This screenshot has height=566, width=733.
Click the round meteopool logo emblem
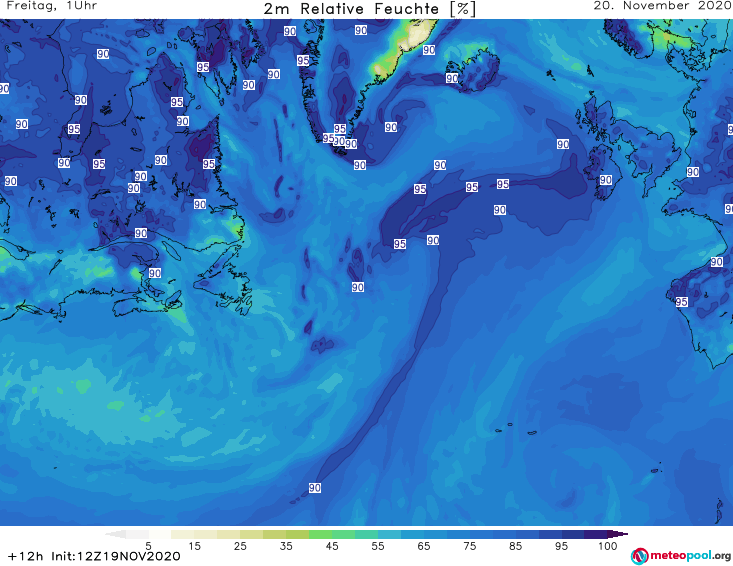pos(639,556)
